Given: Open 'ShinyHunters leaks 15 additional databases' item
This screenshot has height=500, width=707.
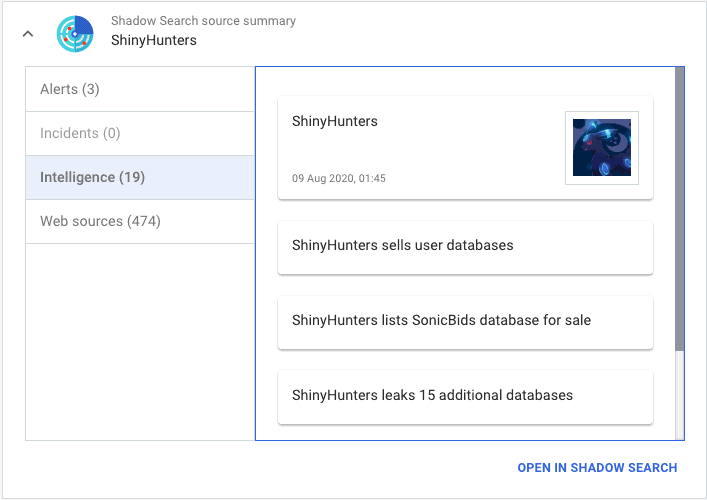Looking at the screenshot, I should click(465, 397).
